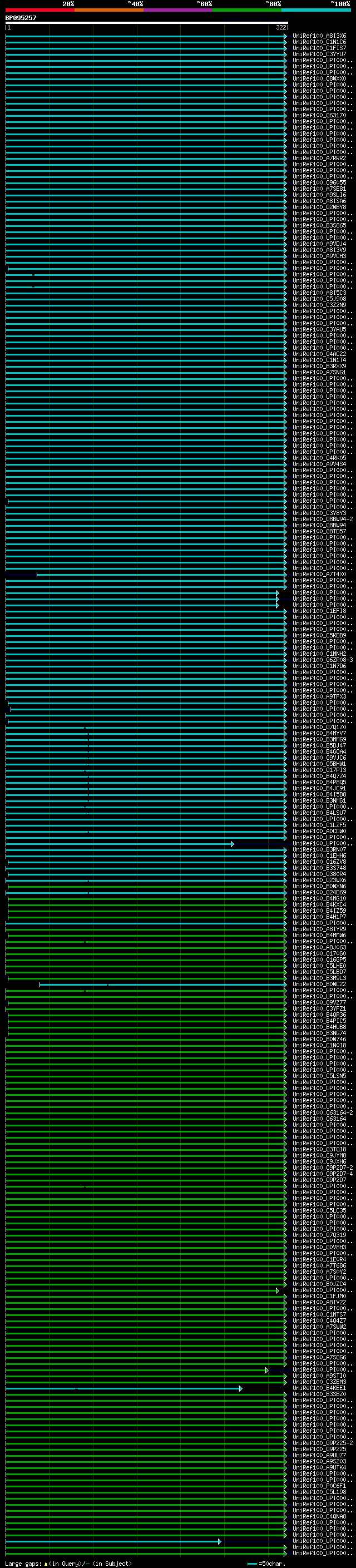Select hit label UniRef100_Q2WBY8
This screenshot has width=356, height=1568.
(x=319, y=207)
